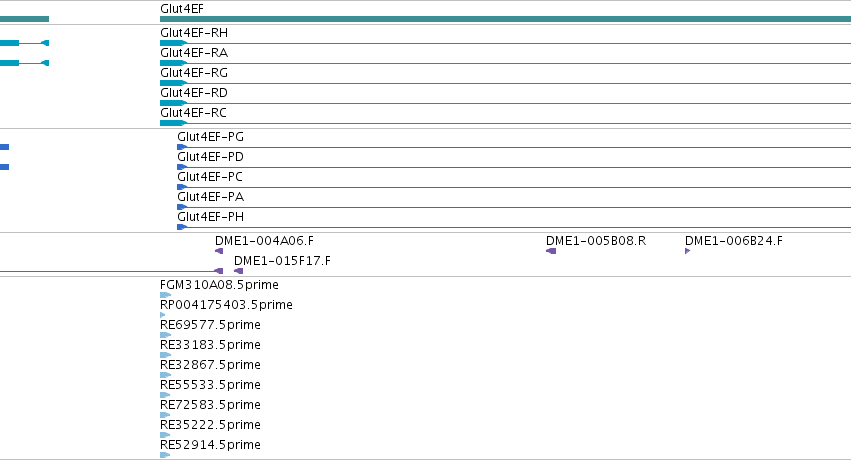Select the Glut4EF-PD protein label

pos(211,157)
